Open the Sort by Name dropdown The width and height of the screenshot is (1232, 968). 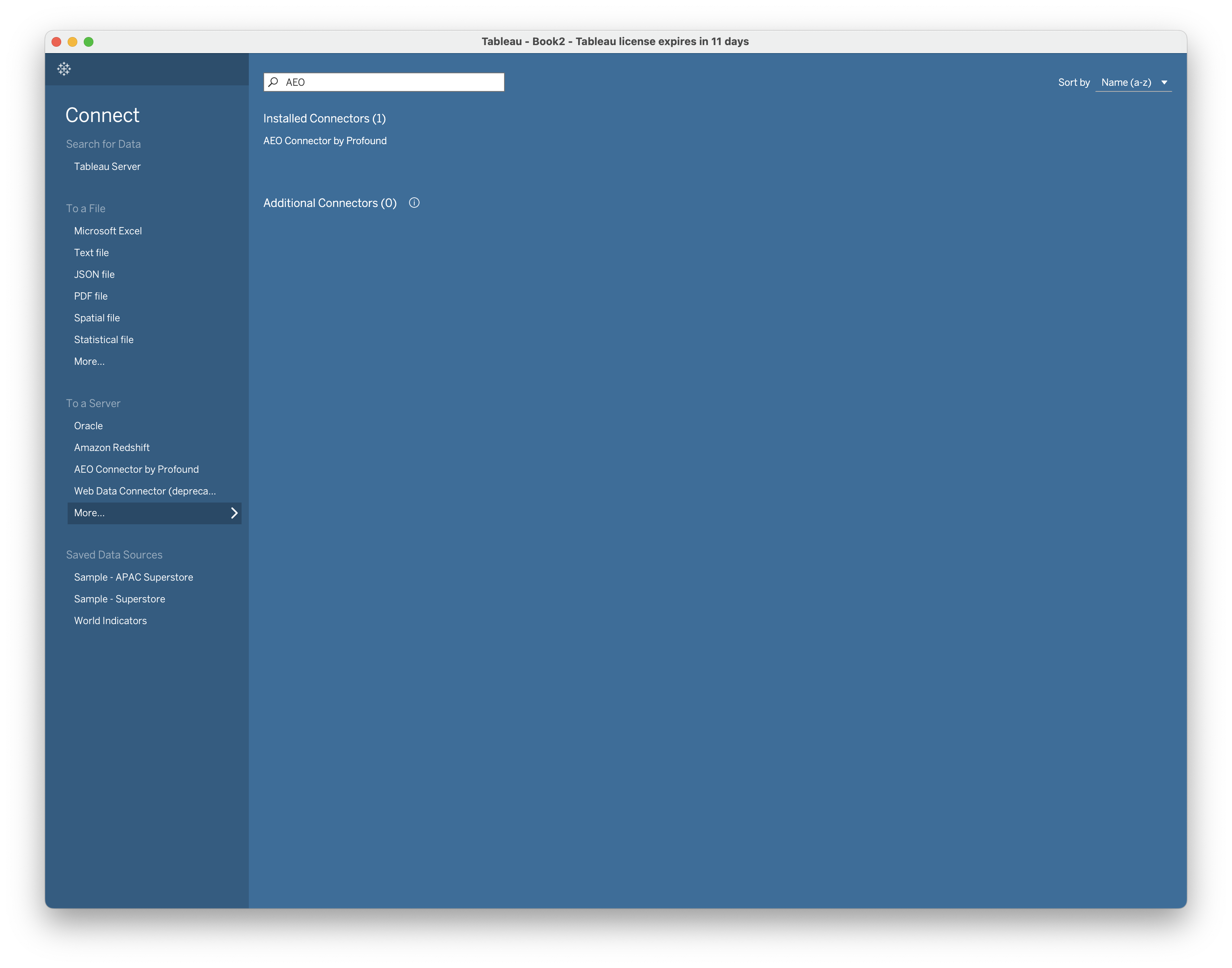(x=1126, y=83)
